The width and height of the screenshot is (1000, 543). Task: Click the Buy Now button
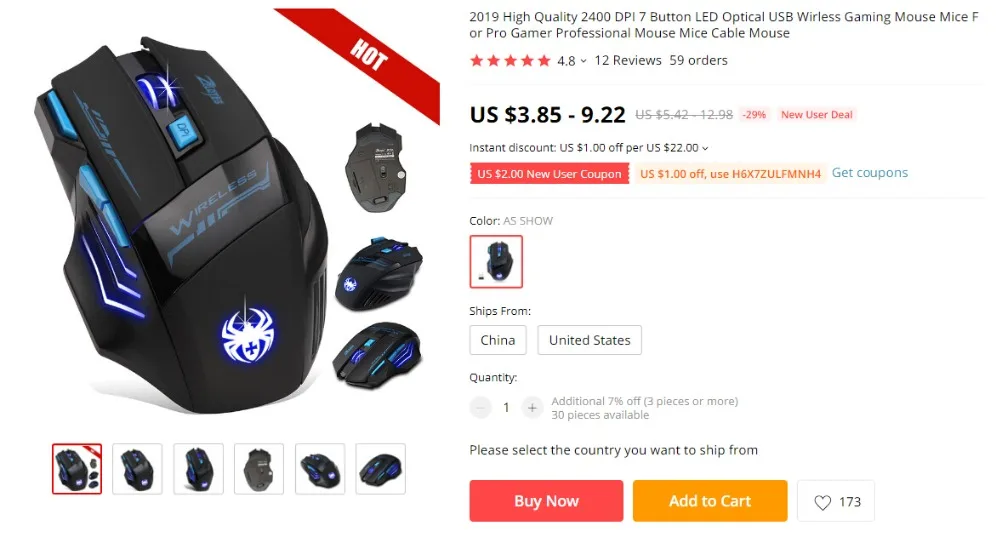click(x=546, y=501)
